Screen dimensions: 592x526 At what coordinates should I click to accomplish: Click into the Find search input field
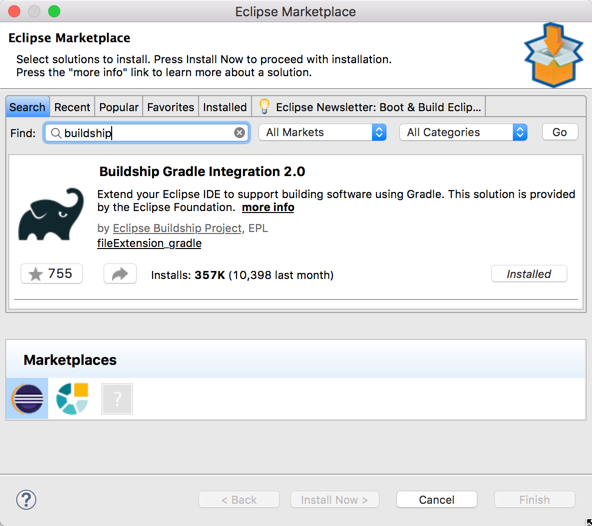pos(146,133)
